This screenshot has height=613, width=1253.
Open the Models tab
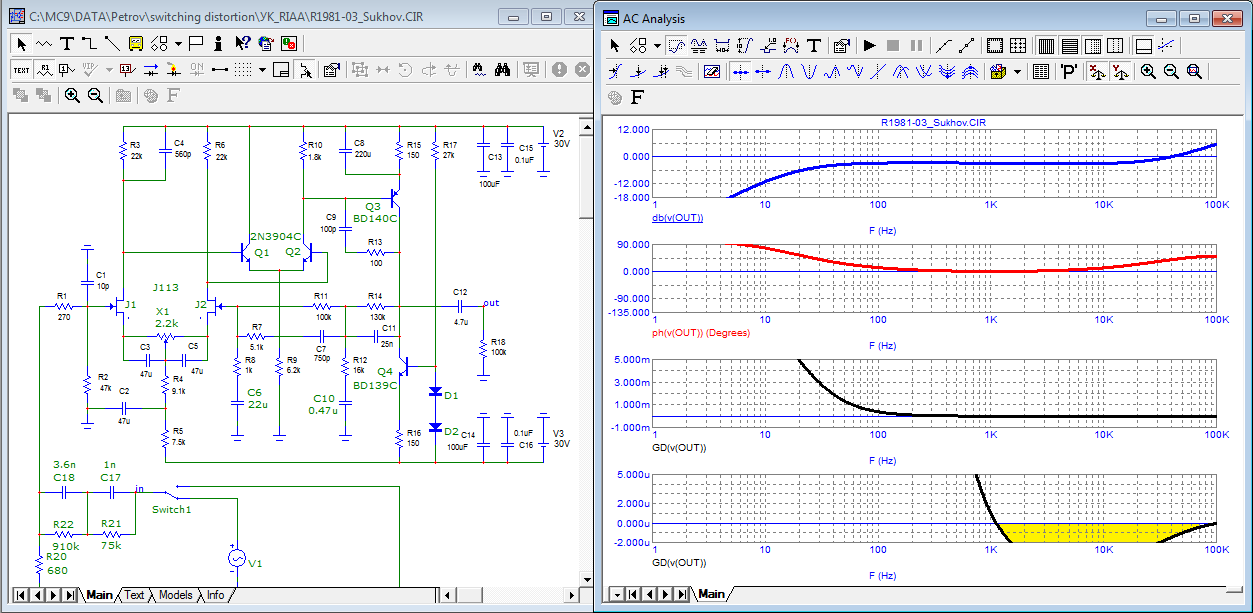pyautogui.click(x=175, y=595)
